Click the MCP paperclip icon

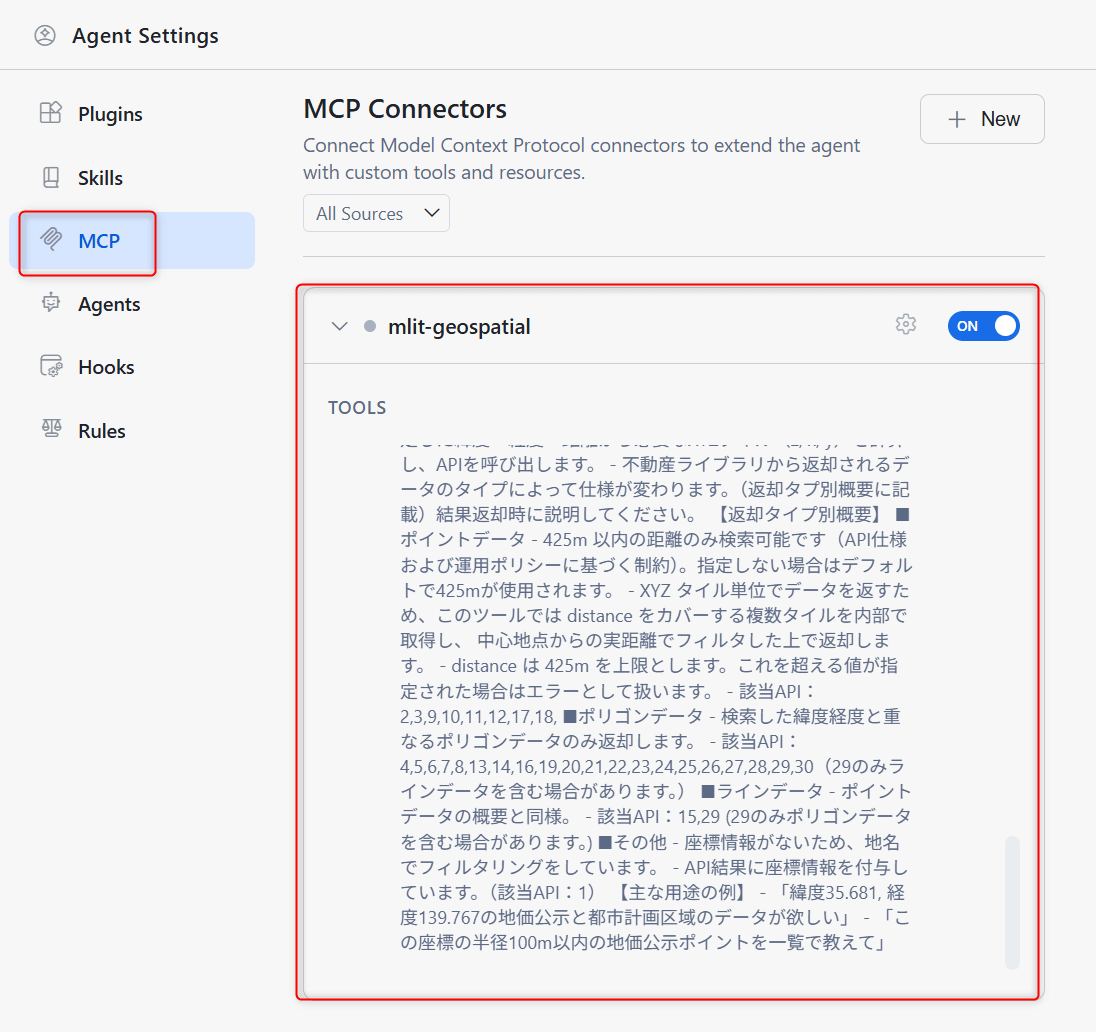coord(50,240)
